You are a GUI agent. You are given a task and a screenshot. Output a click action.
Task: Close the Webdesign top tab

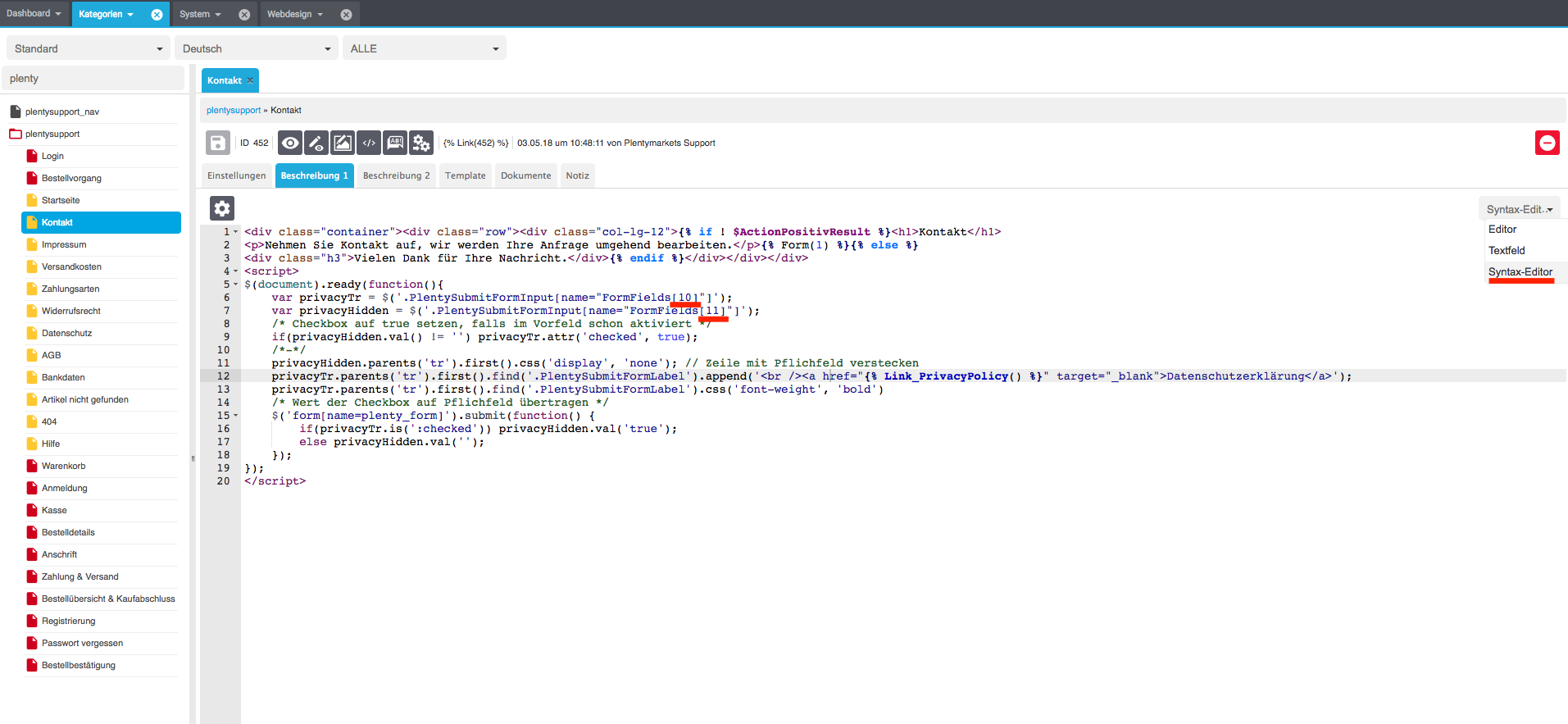tap(346, 14)
